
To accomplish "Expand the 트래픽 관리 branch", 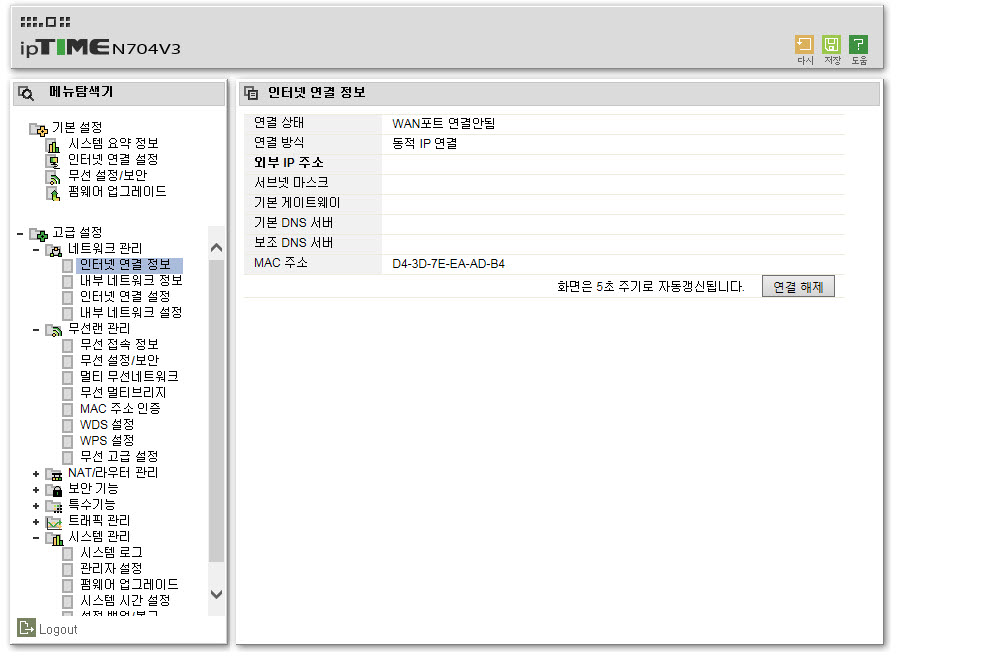I will [36, 522].
